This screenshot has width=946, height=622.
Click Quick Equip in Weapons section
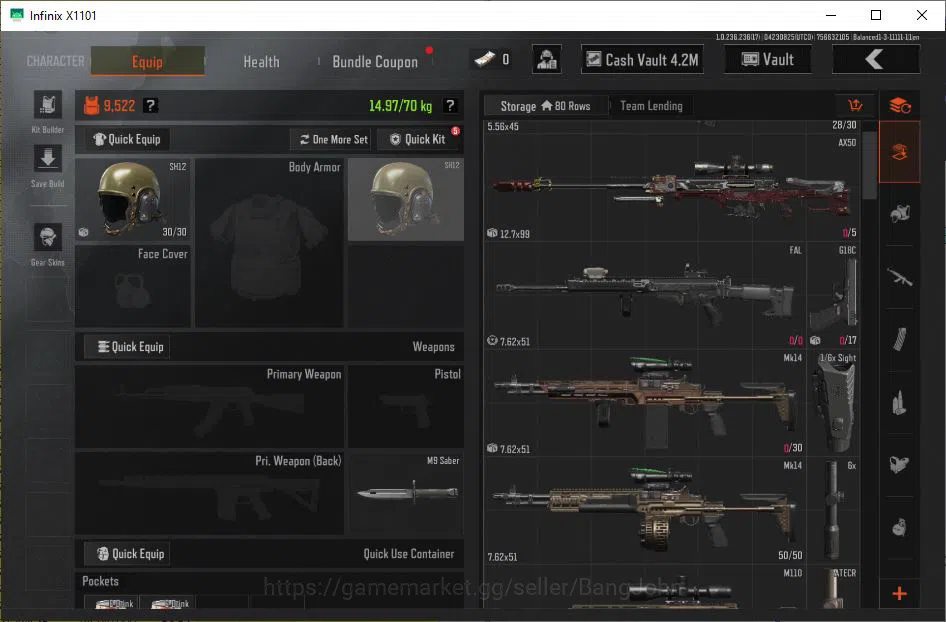(127, 347)
